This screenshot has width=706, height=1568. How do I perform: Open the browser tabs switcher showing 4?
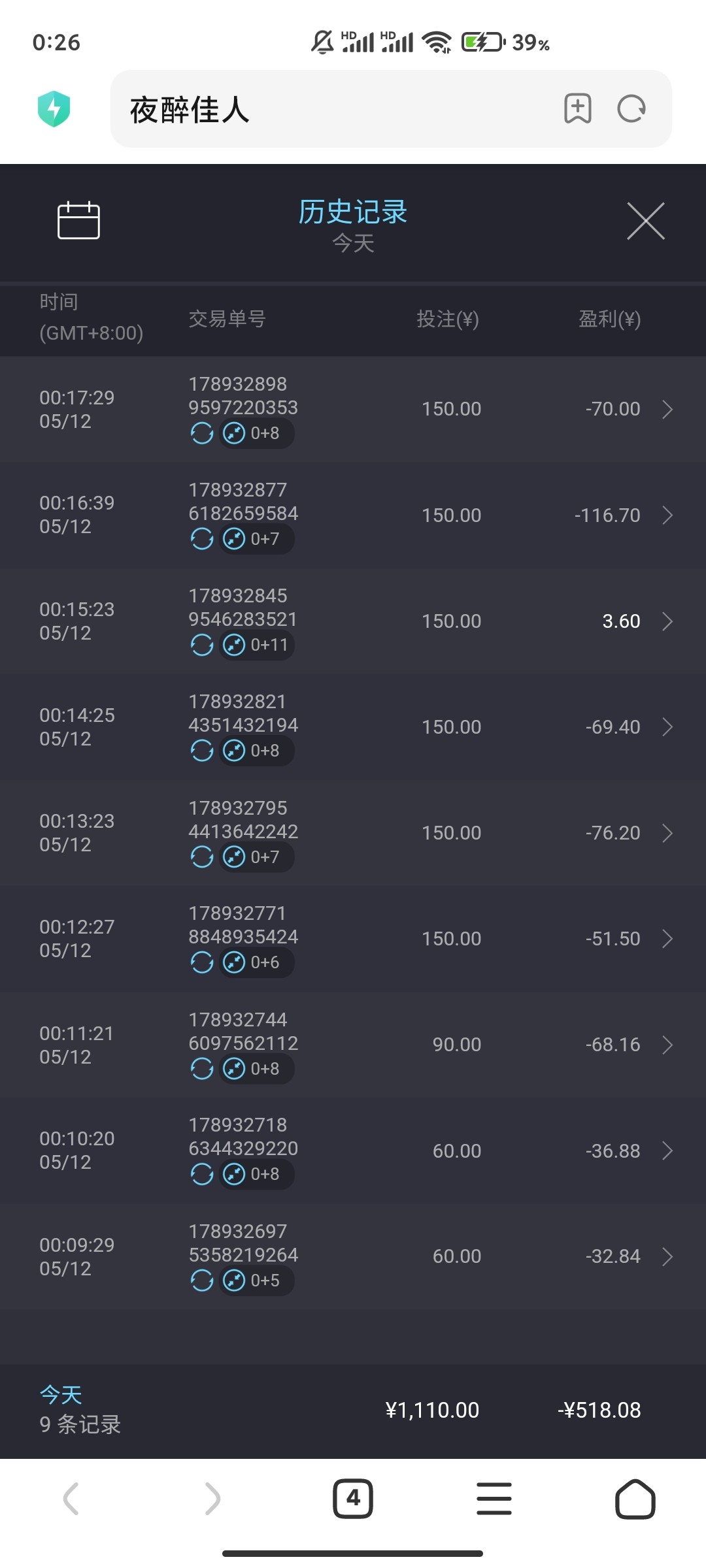[x=353, y=1498]
